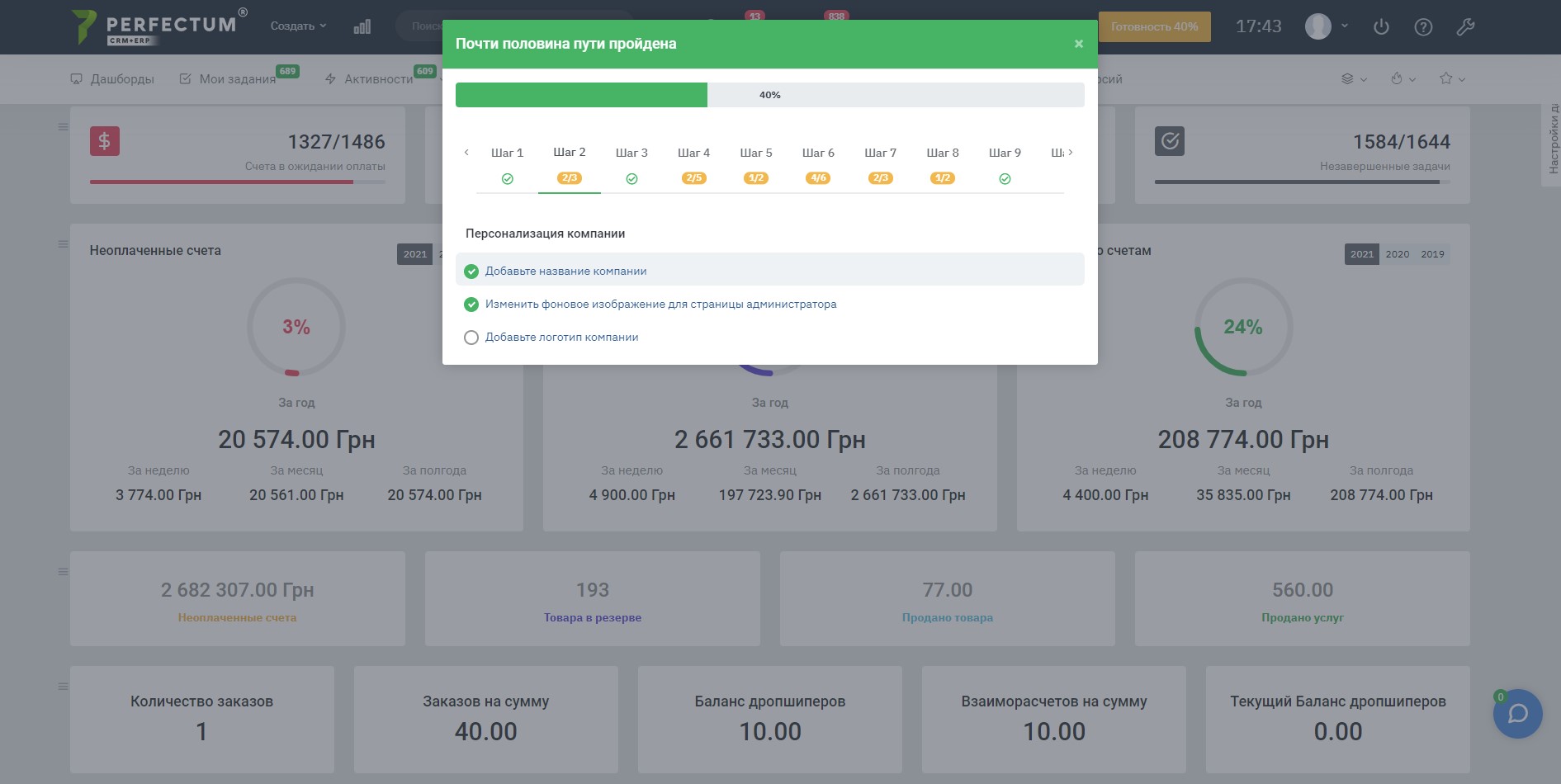The height and width of the screenshot is (784, 1561).
Task: Click the 40% green progress bar
Action: (x=581, y=95)
